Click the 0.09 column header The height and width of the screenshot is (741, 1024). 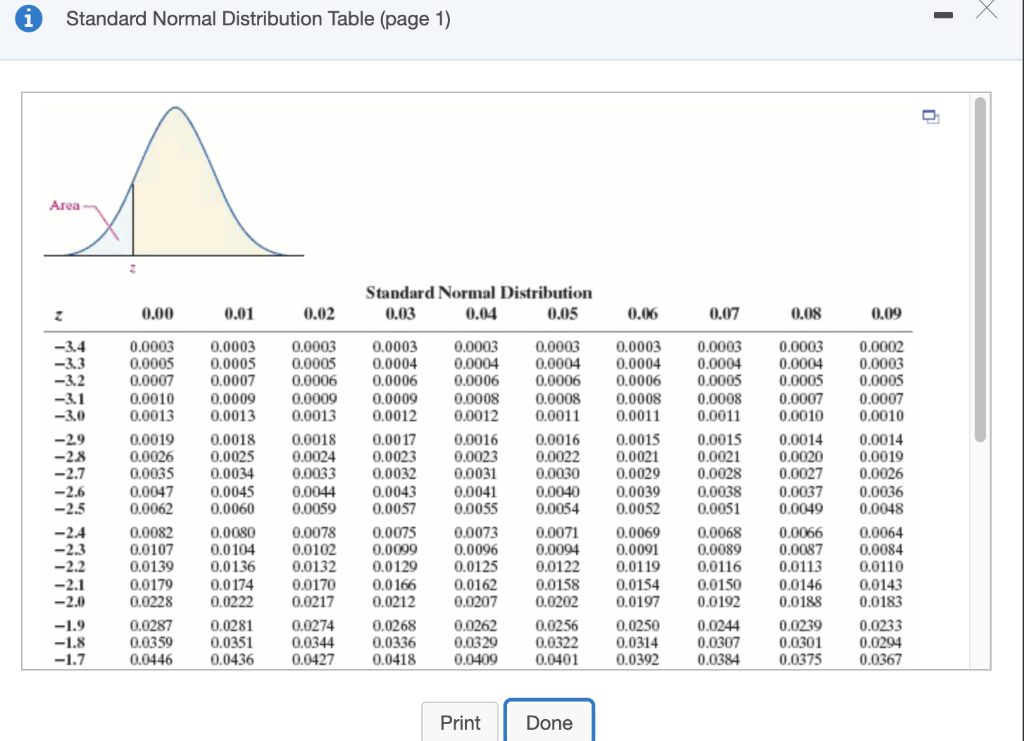point(886,314)
